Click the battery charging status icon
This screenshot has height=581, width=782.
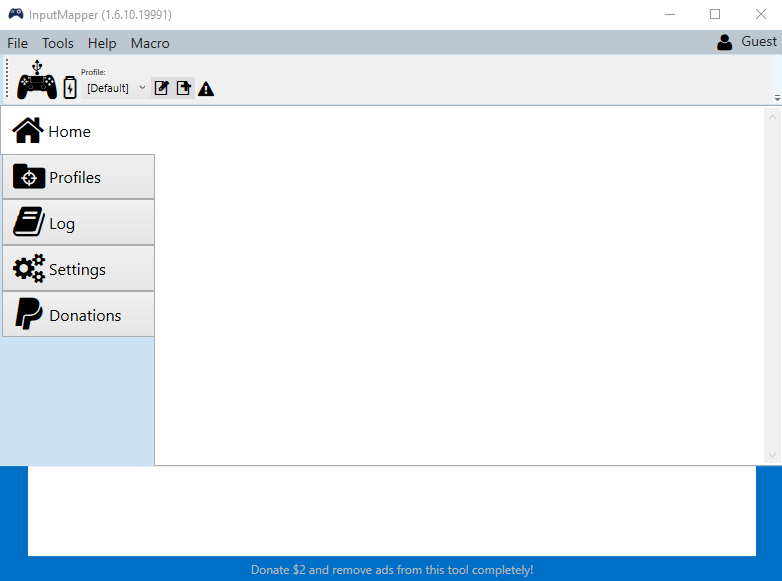coord(70,87)
